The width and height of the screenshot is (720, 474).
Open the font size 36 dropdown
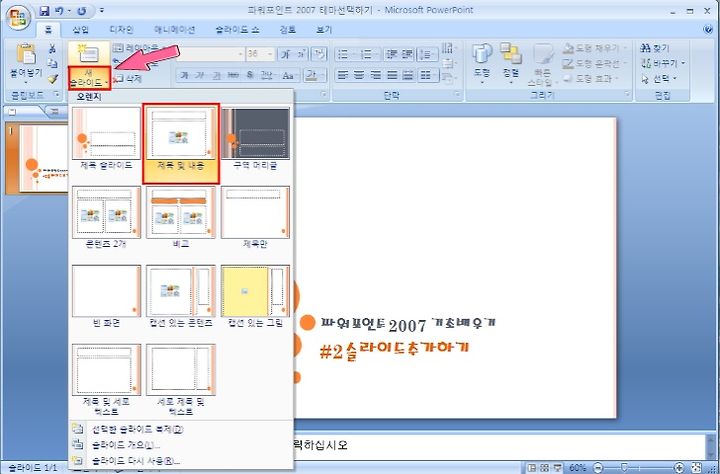coord(270,54)
